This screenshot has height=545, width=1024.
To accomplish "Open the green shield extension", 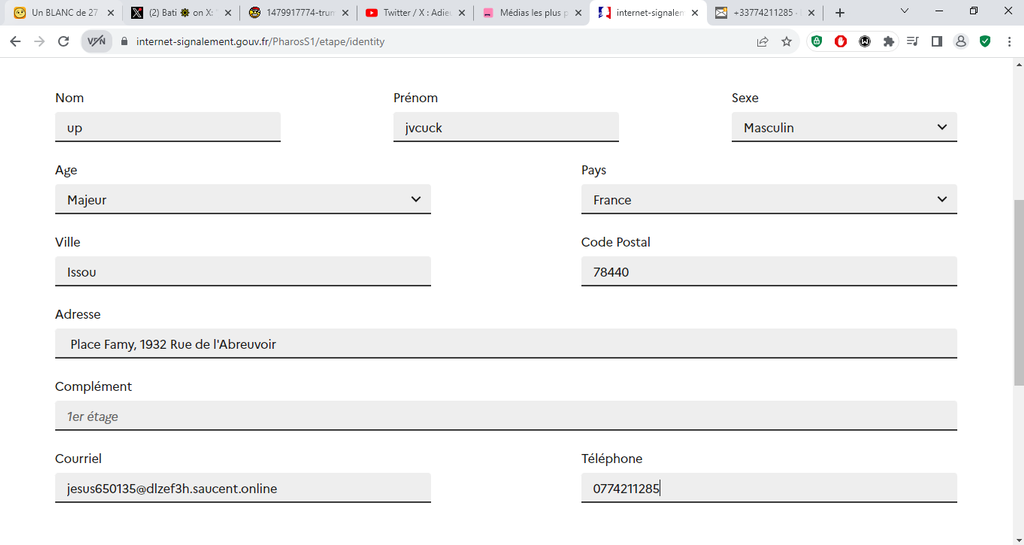I will [816, 41].
